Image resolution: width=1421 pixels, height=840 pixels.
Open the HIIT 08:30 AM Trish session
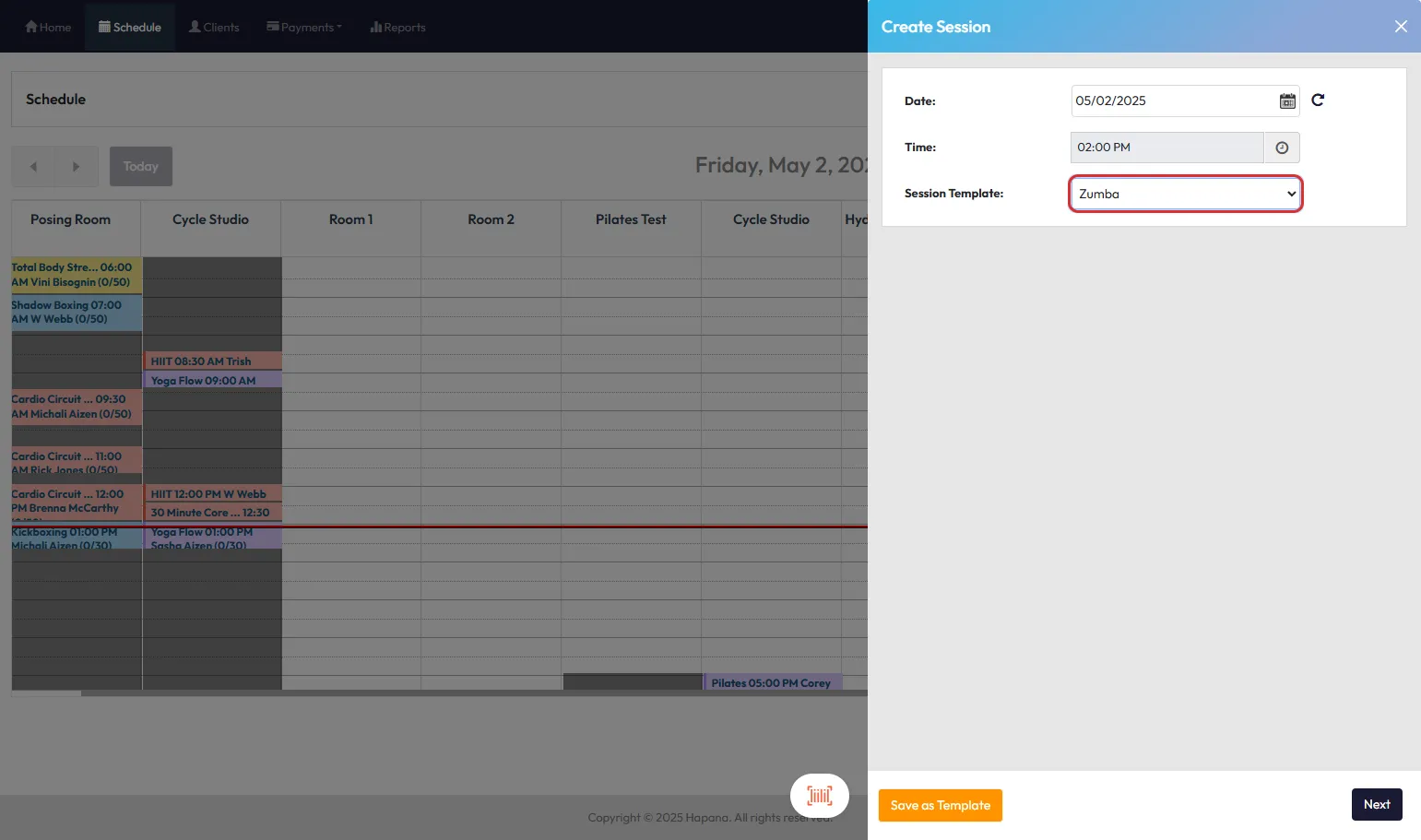(212, 361)
